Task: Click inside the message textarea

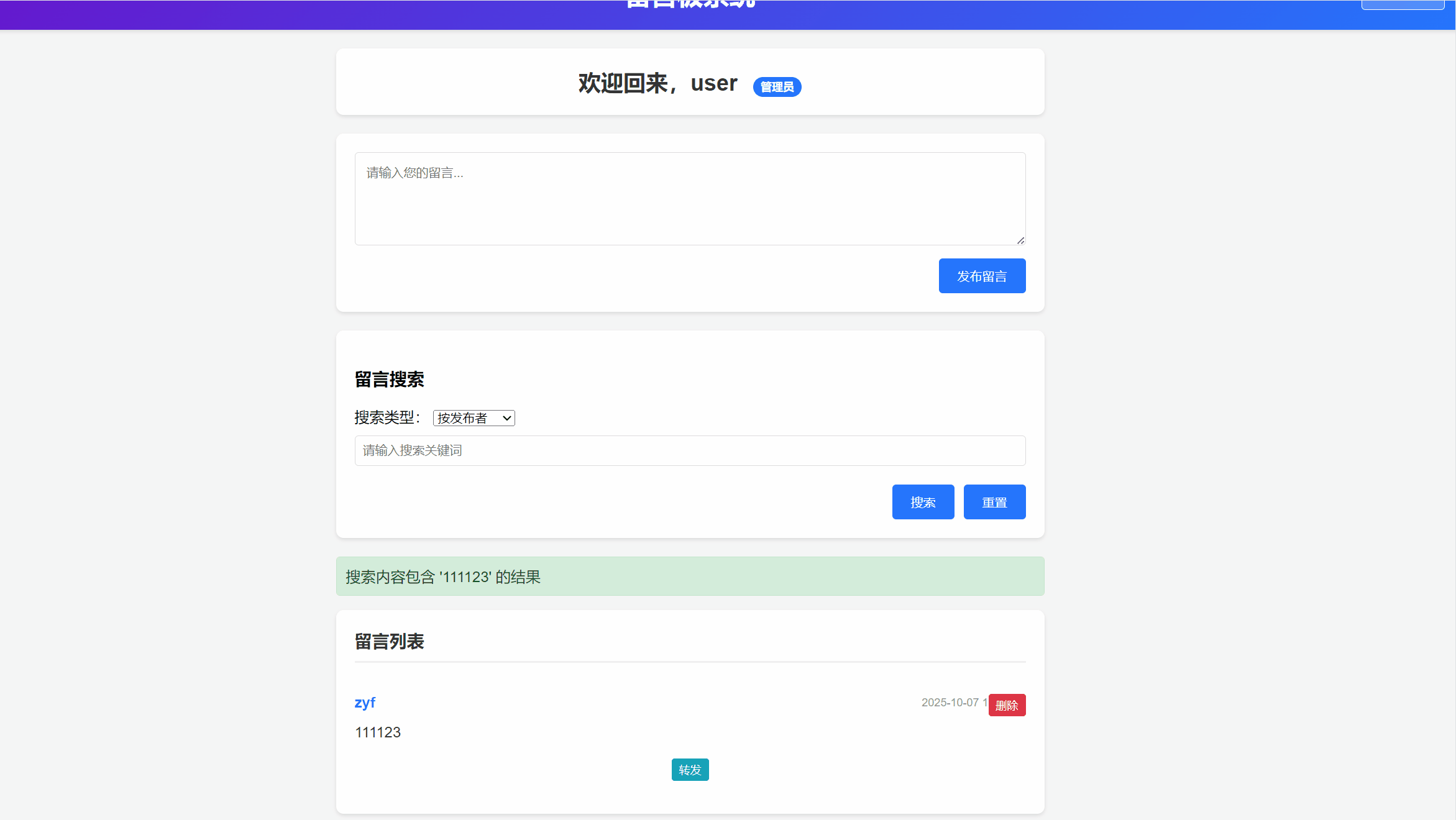Action: point(689,199)
